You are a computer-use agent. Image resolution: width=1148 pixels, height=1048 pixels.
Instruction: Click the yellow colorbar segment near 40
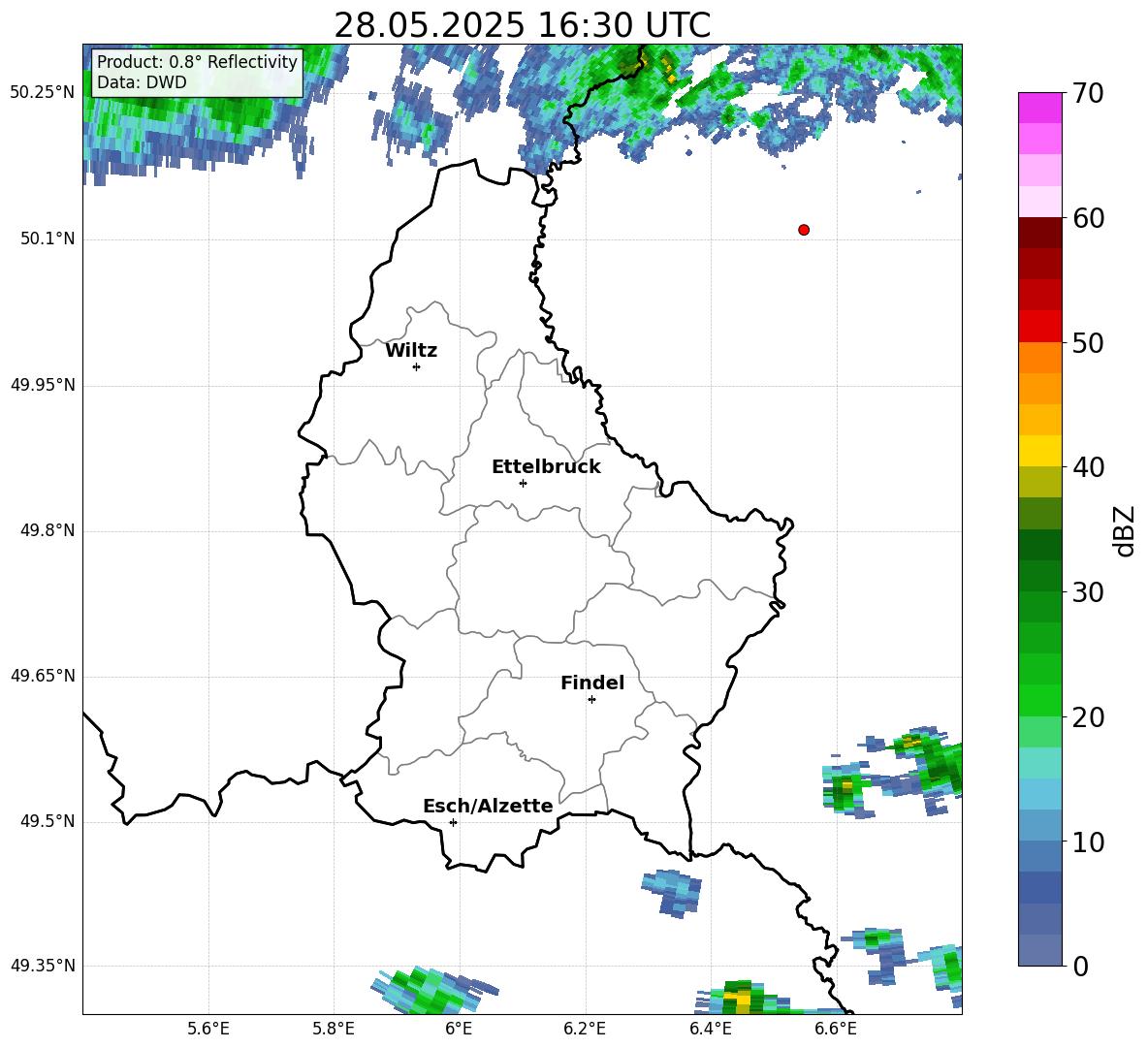point(1040,451)
